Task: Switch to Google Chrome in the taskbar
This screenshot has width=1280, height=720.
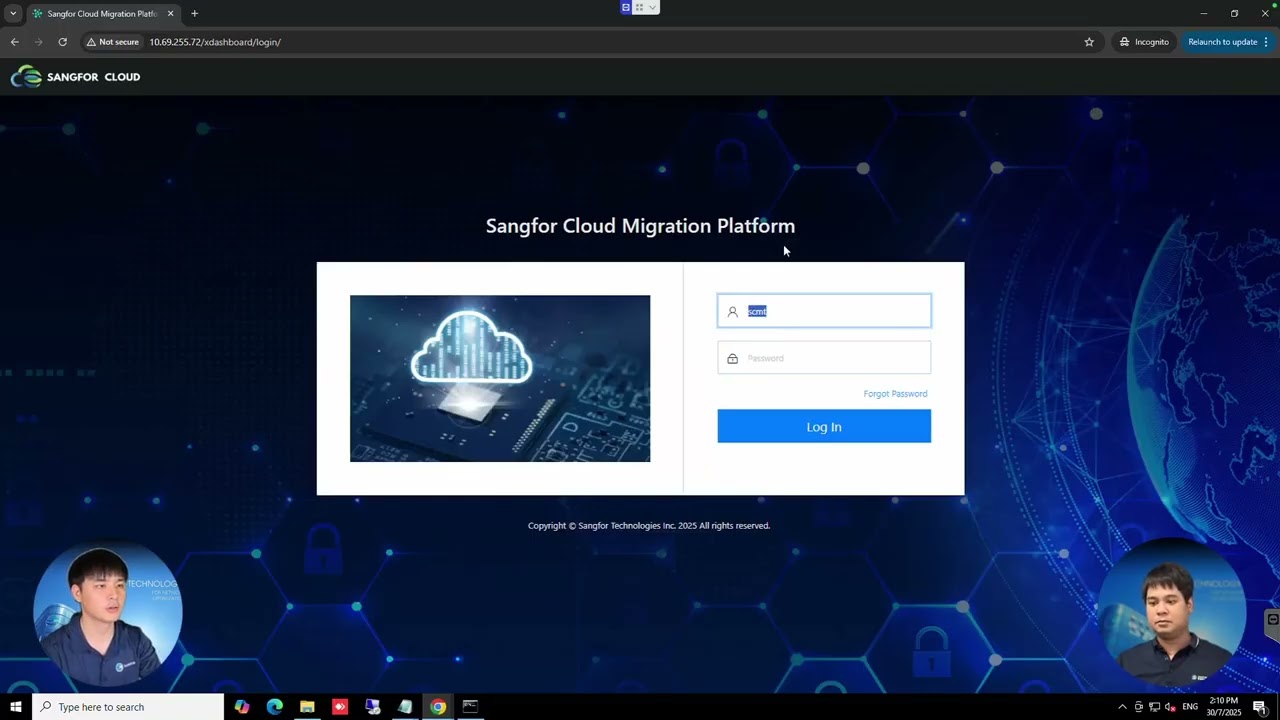Action: point(438,707)
